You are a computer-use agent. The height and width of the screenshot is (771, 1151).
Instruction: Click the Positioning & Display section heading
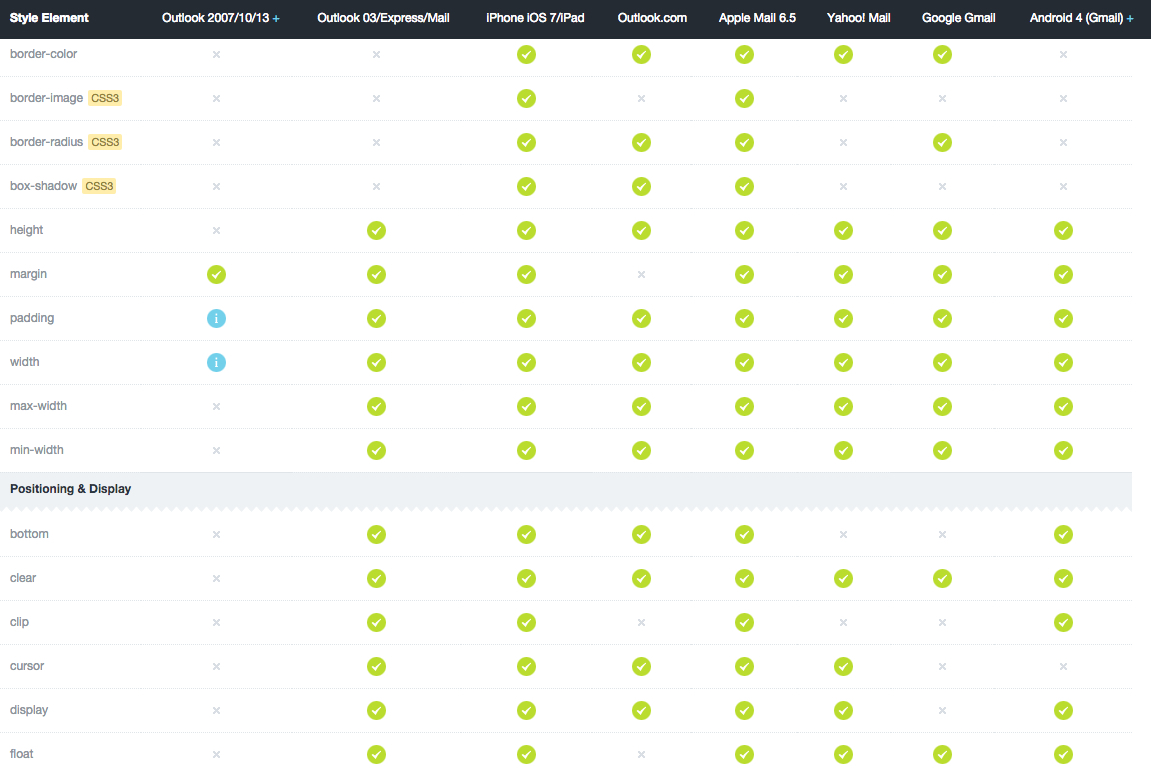pyautogui.click(x=70, y=489)
